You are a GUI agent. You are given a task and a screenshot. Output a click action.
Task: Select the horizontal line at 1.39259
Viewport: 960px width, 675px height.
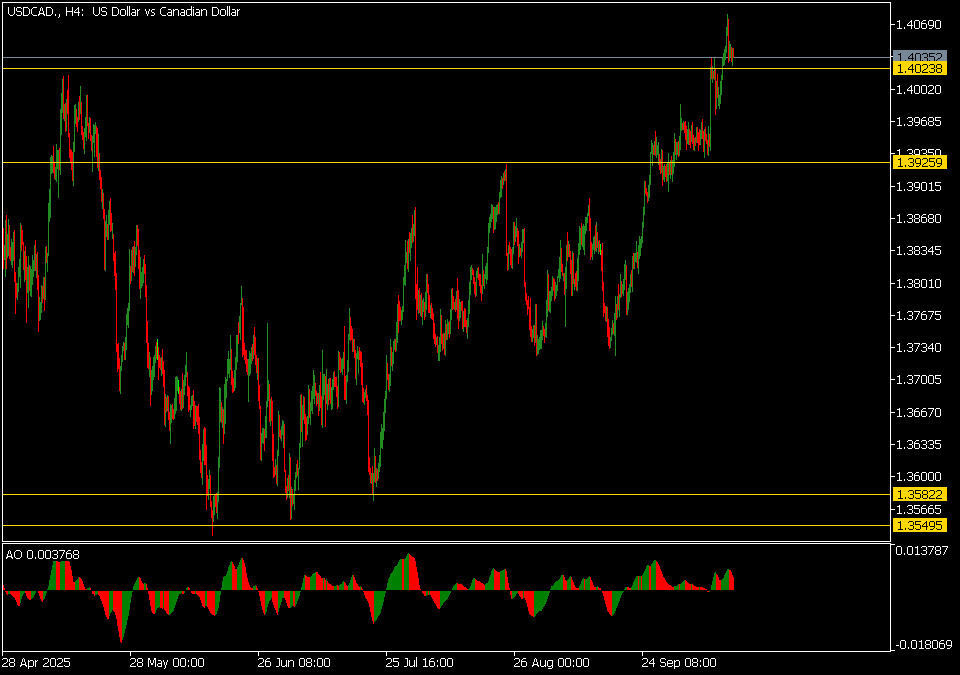coord(300,162)
